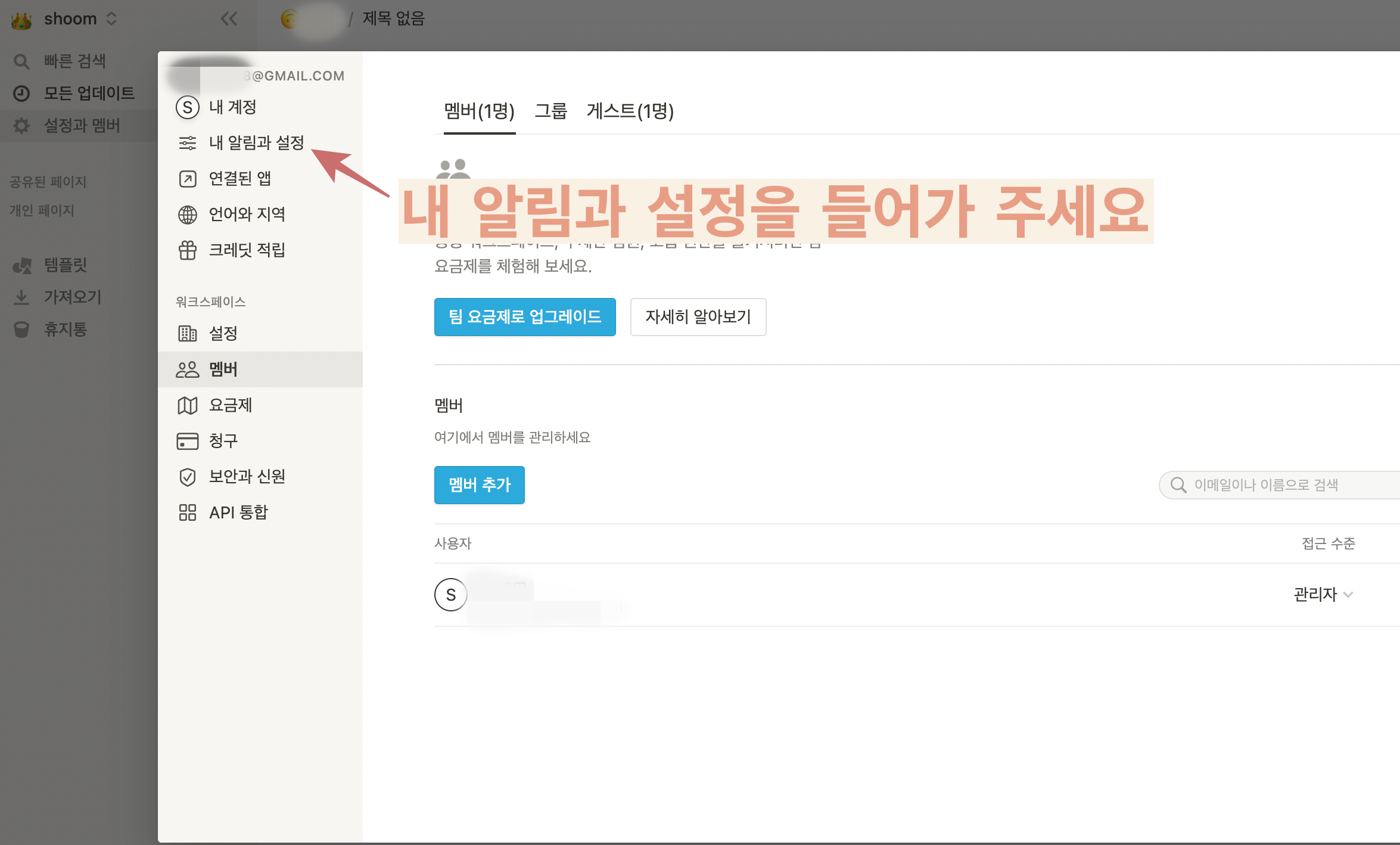Click 자세히 알아보기 button
This screenshot has height=845, width=1400.
(698, 317)
